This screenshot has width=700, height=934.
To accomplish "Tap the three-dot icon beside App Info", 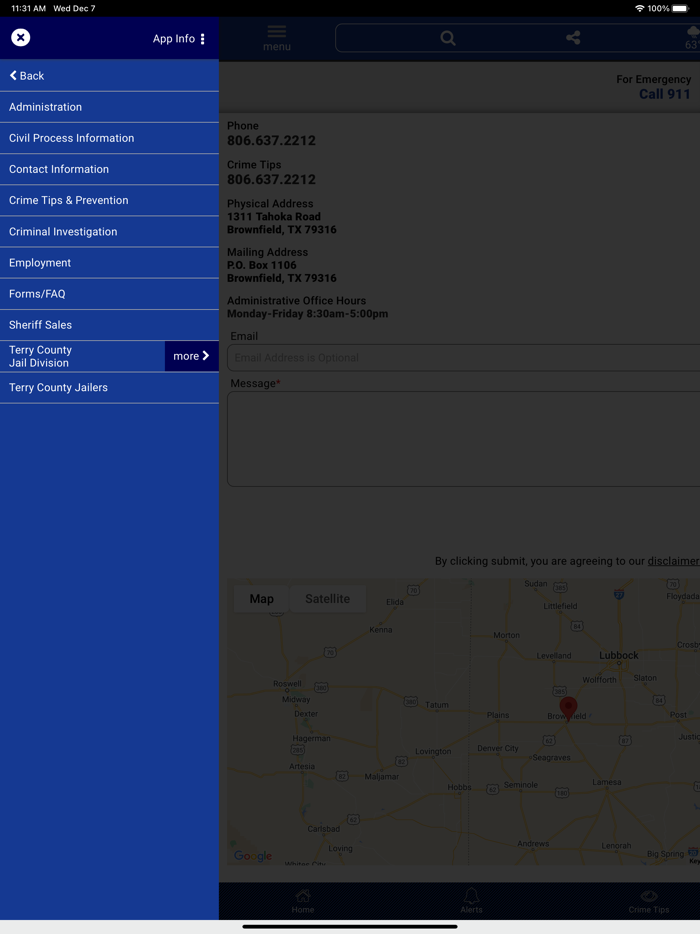I will (x=203, y=39).
